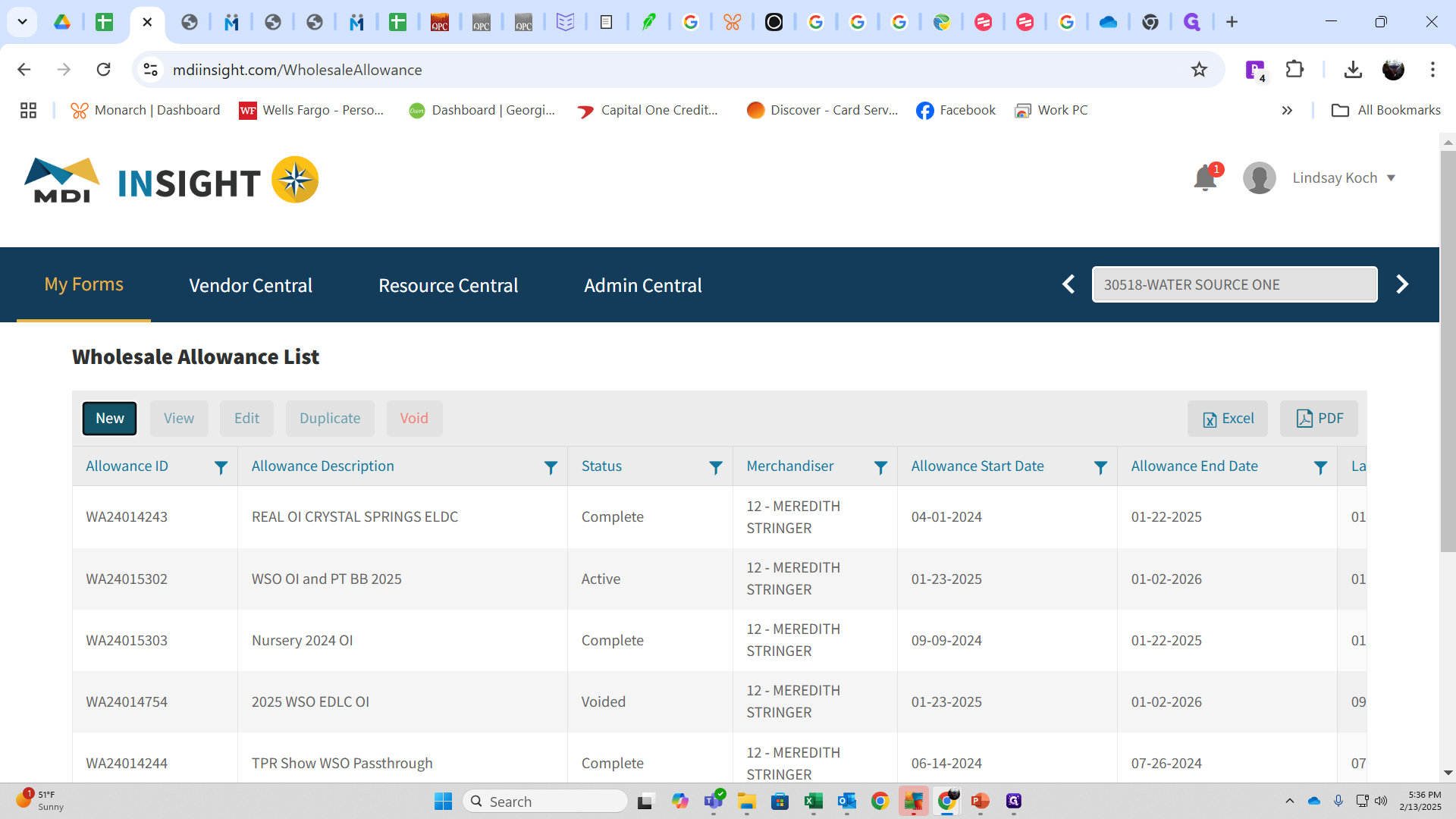Open the Chrome three-dot menu

[x=1432, y=70]
